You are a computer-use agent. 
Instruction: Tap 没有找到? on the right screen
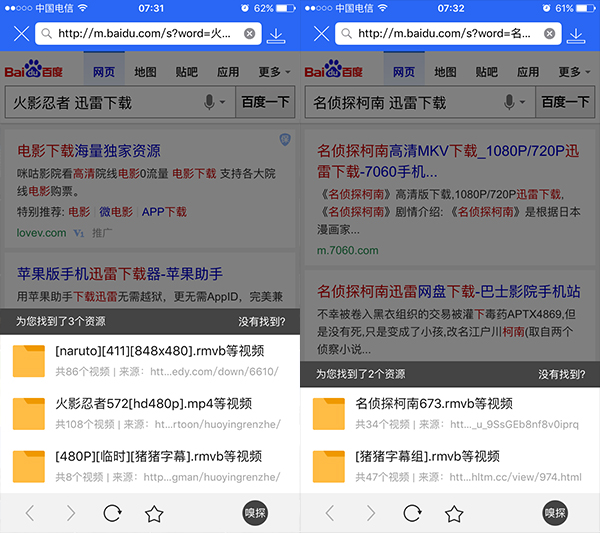pos(561,374)
